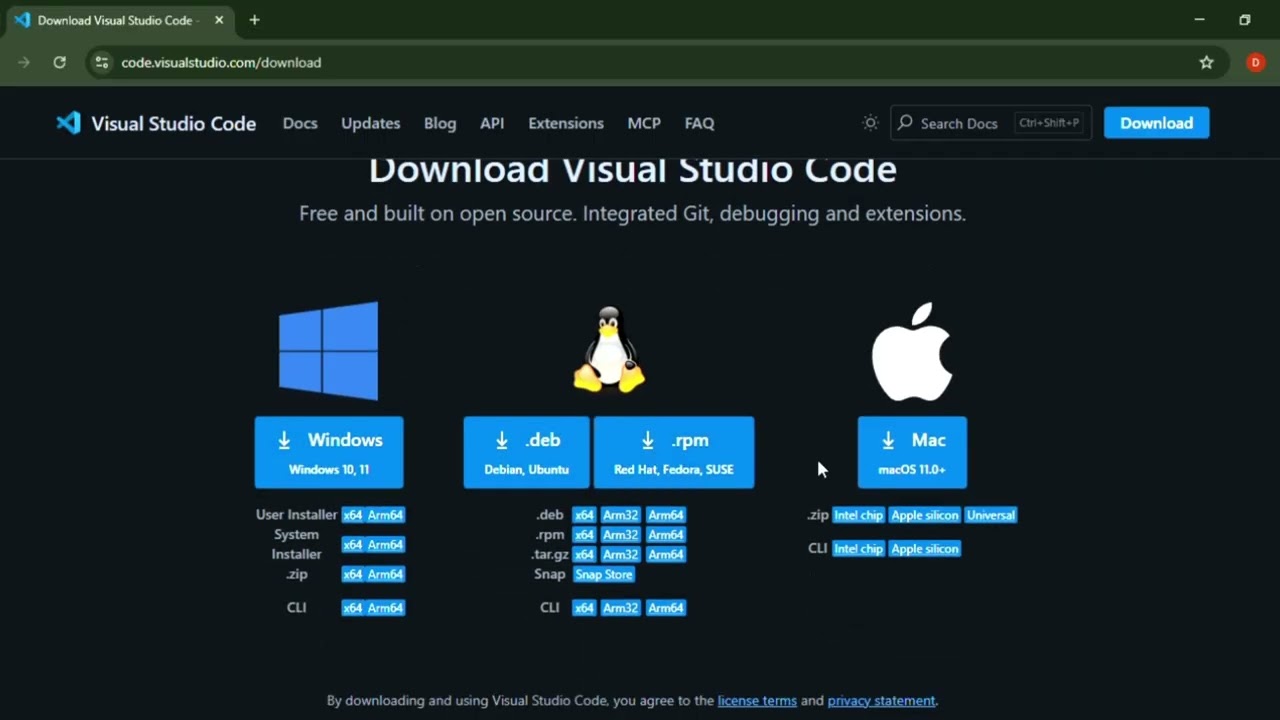Select Arm64 in Linux .deb row

[x=666, y=515]
